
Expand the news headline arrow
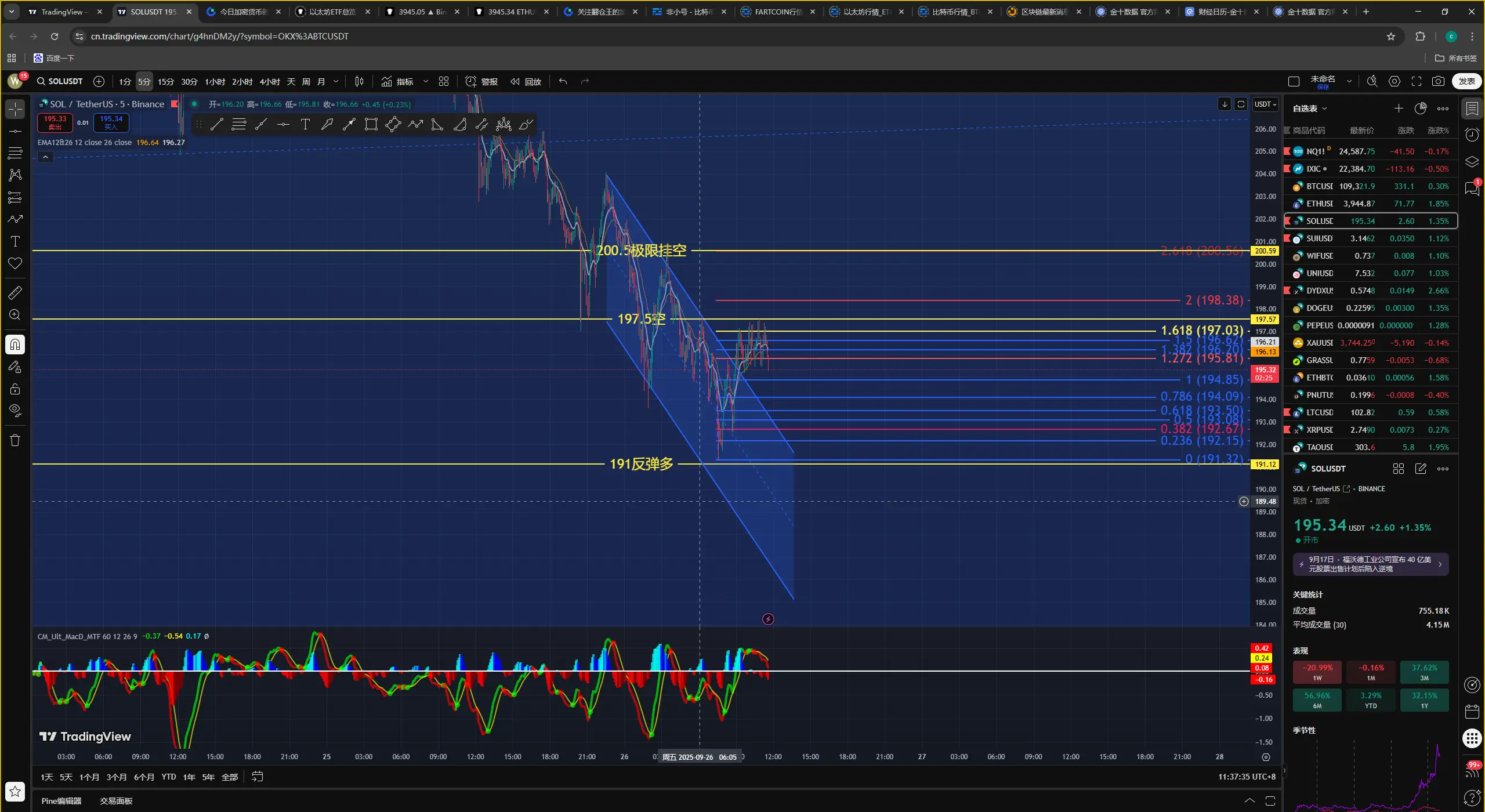point(1440,564)
